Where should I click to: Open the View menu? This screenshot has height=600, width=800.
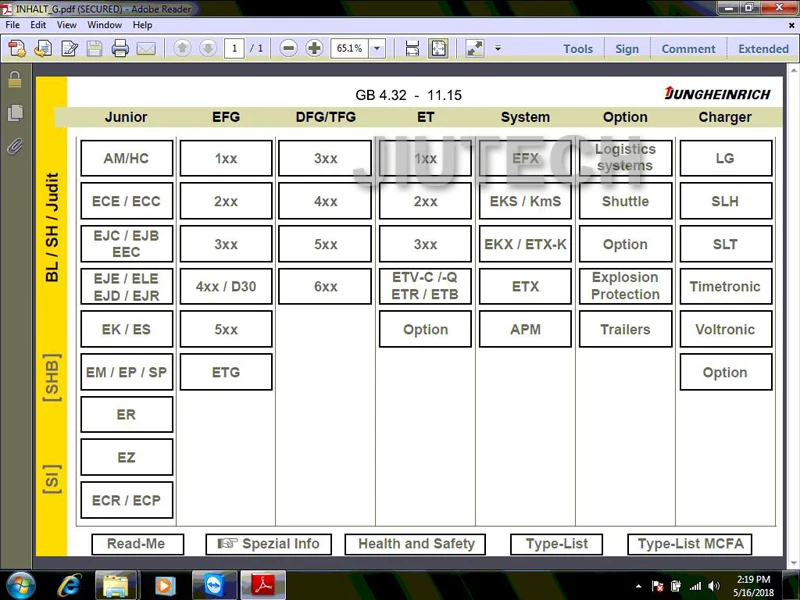tap(66, 24)
